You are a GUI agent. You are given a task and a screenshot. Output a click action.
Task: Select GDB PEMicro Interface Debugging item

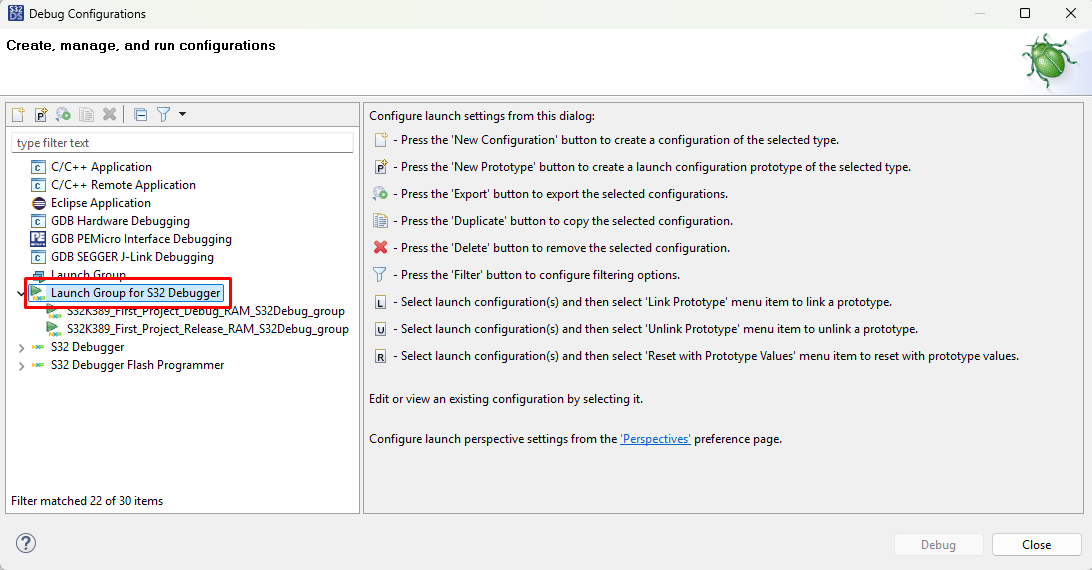click(x=141, y=239)
